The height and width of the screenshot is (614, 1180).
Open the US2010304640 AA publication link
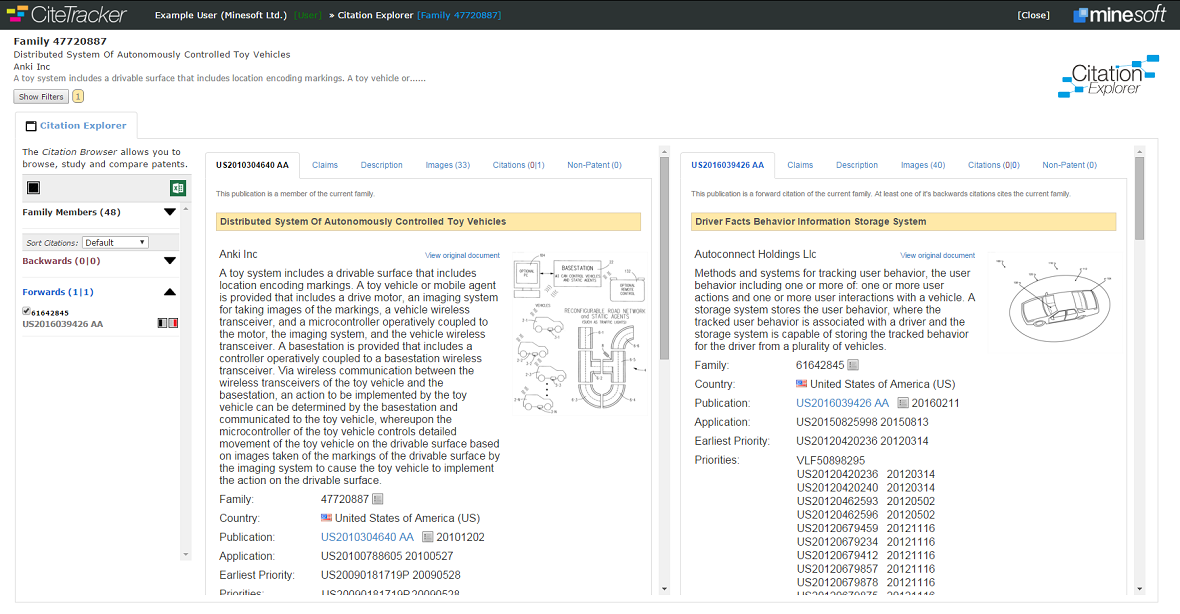(x=367, y=537)
